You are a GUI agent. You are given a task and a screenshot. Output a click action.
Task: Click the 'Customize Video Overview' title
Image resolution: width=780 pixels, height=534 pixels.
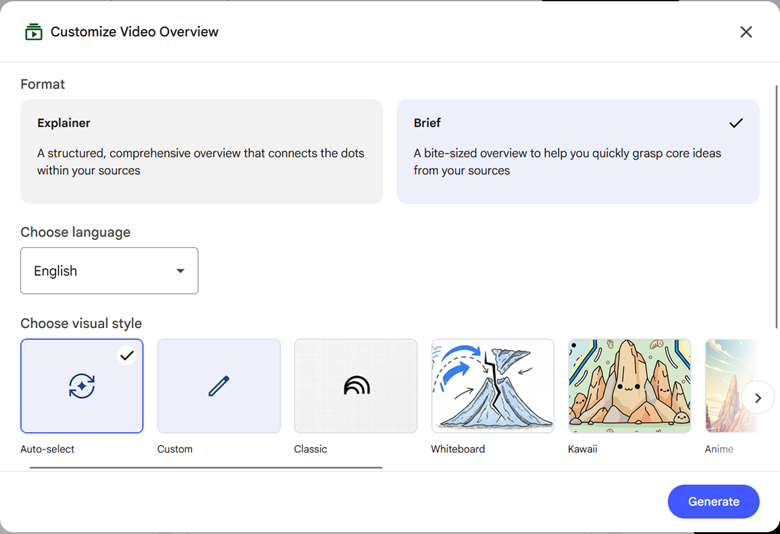134,32
